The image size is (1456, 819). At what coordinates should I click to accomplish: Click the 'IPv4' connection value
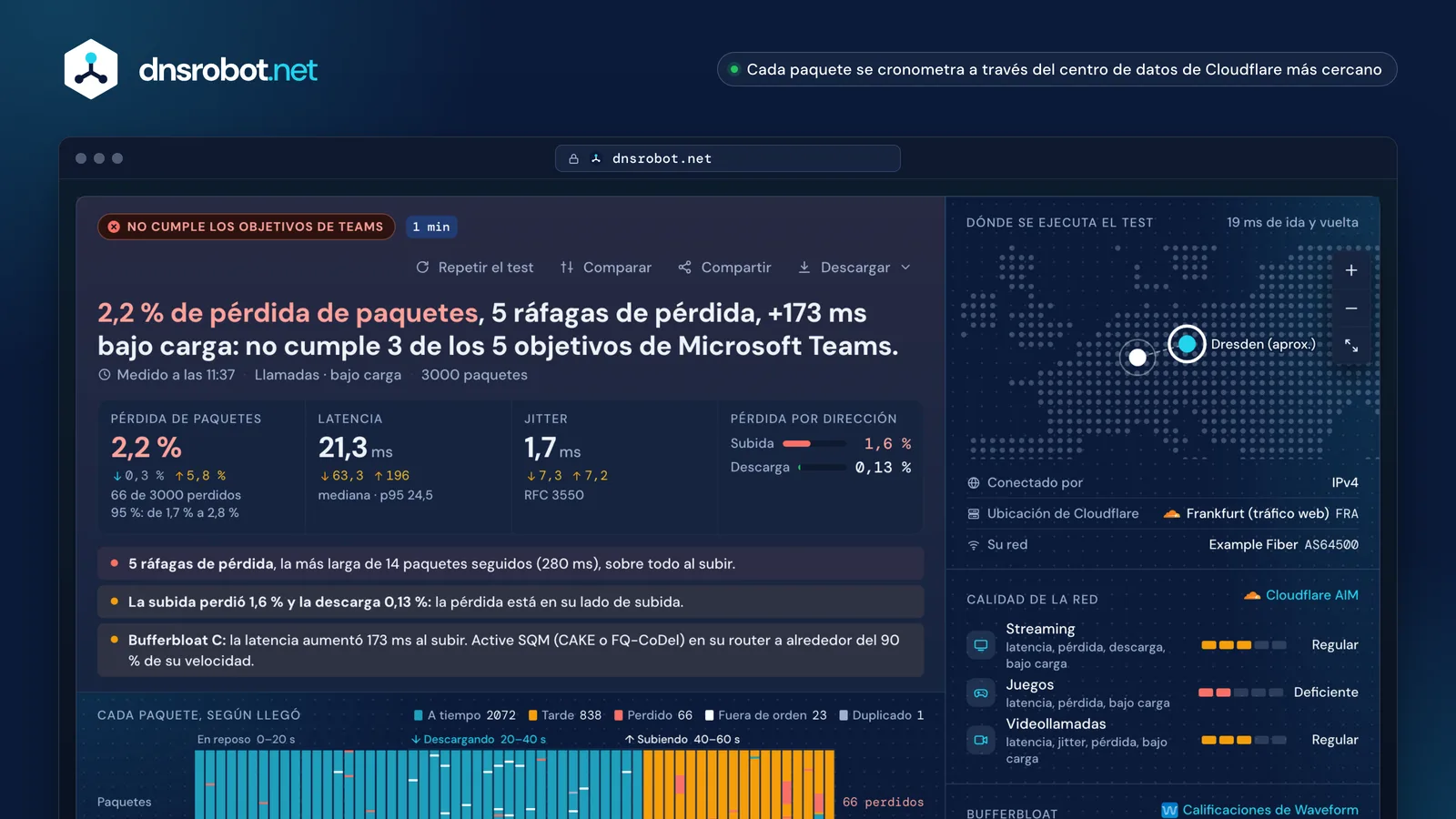tap(1345, 483)
